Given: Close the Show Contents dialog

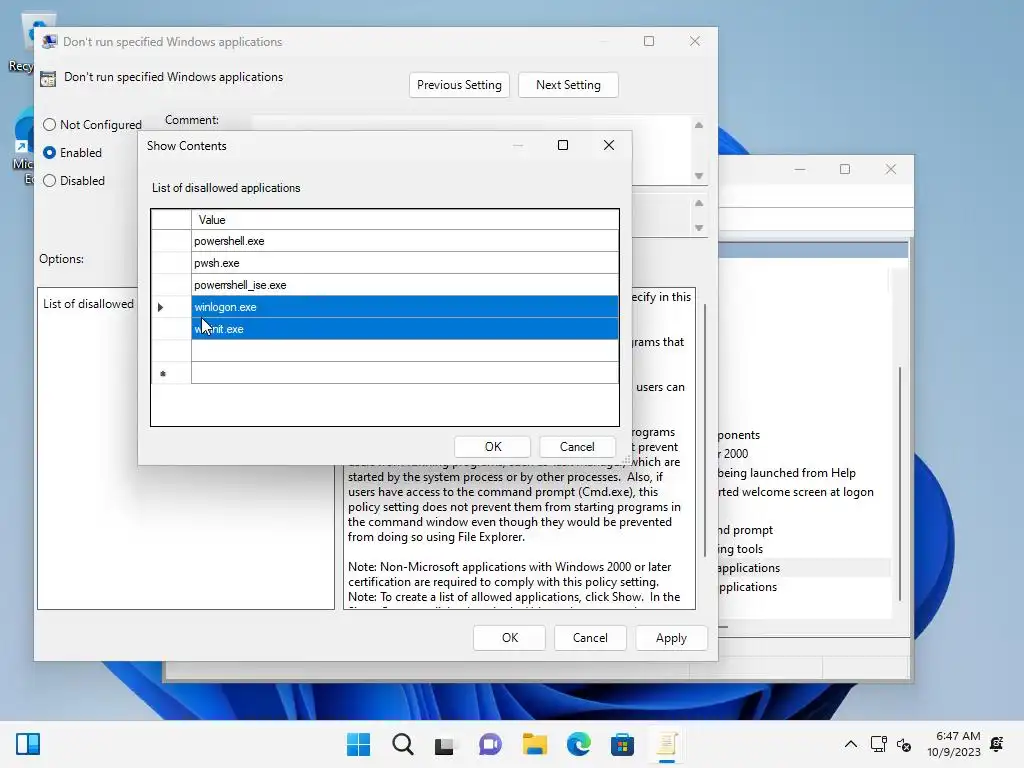Looking at the screenshot, I should tap(609, 145).
